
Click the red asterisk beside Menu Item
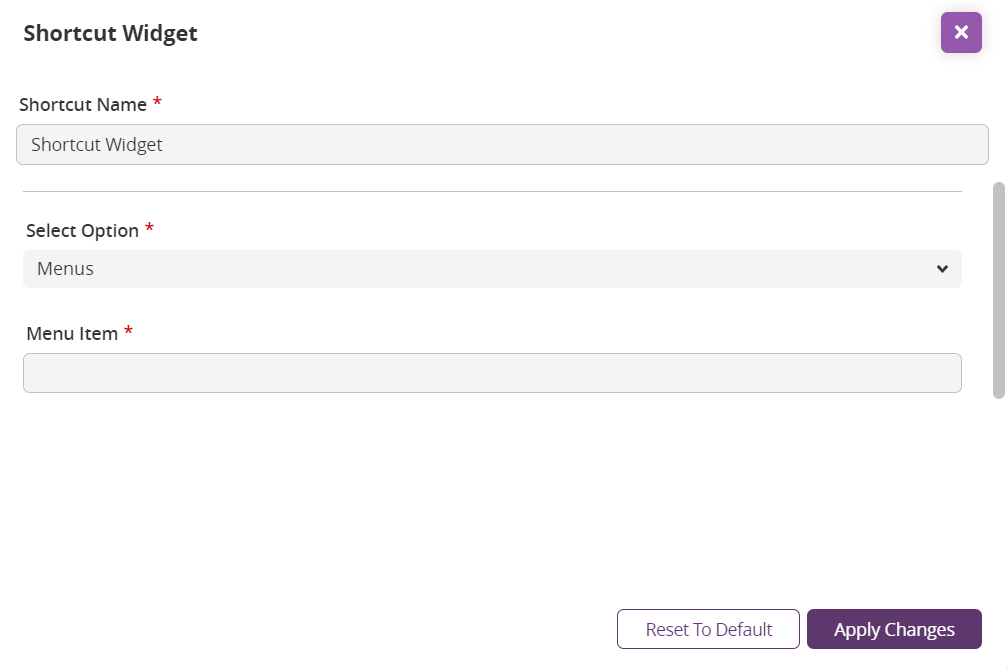[128, 332]
